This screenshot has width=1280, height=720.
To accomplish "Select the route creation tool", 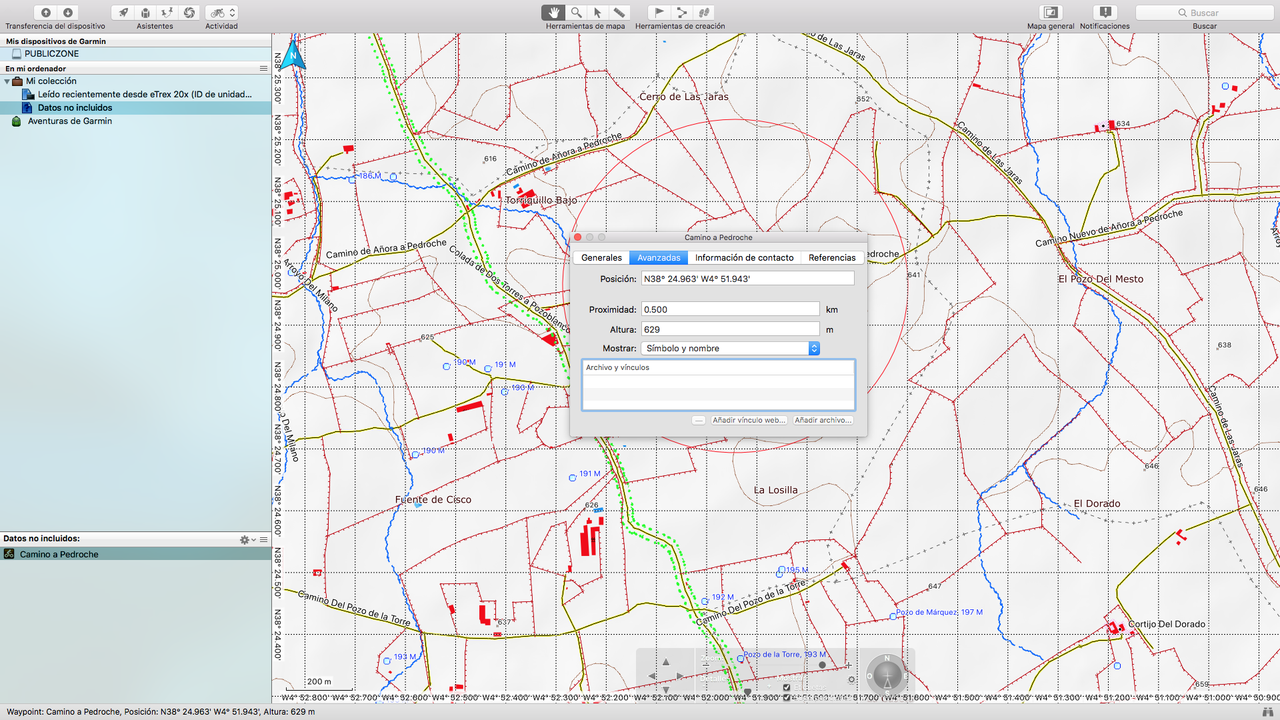I will click(x=682, y=12).
